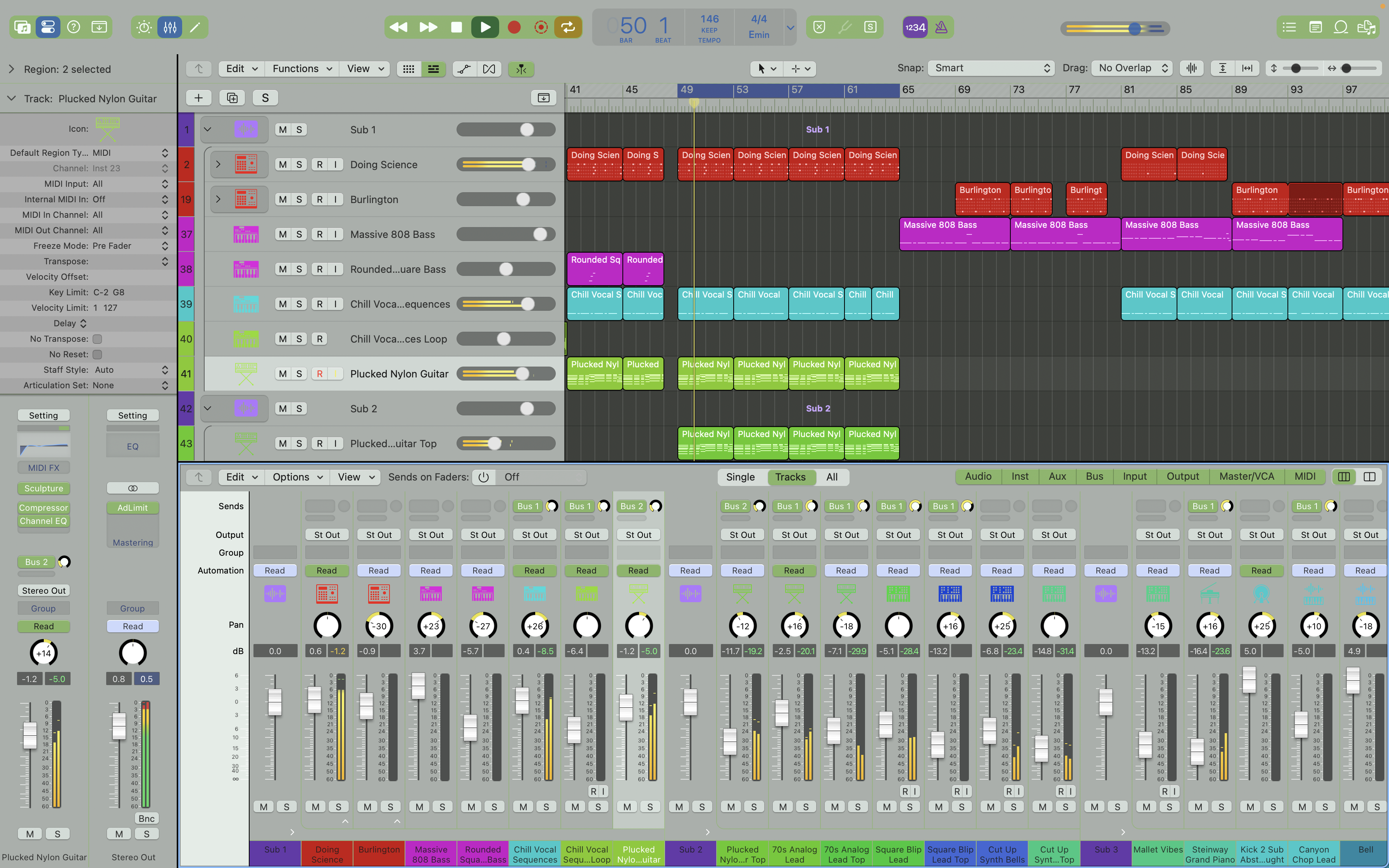
Task: Click the add track plus button
Action: [198, 98]
